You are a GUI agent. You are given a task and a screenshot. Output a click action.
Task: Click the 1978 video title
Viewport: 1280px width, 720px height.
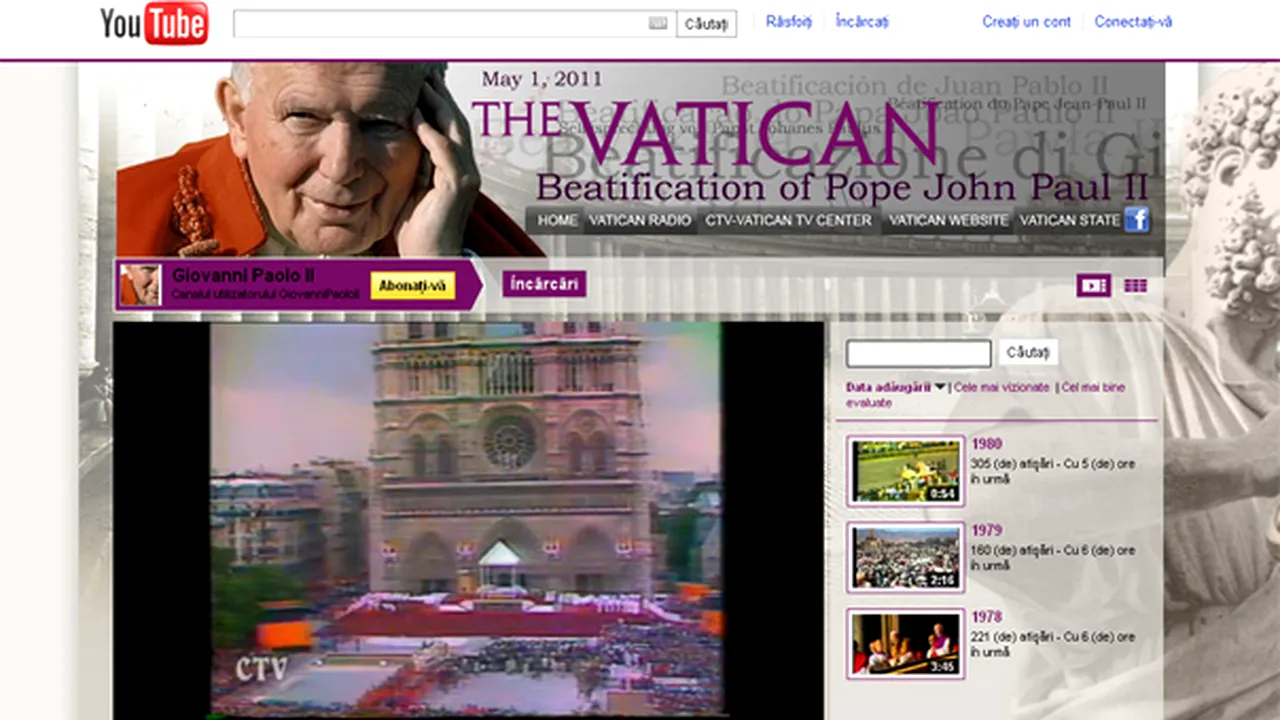[986, 617]
